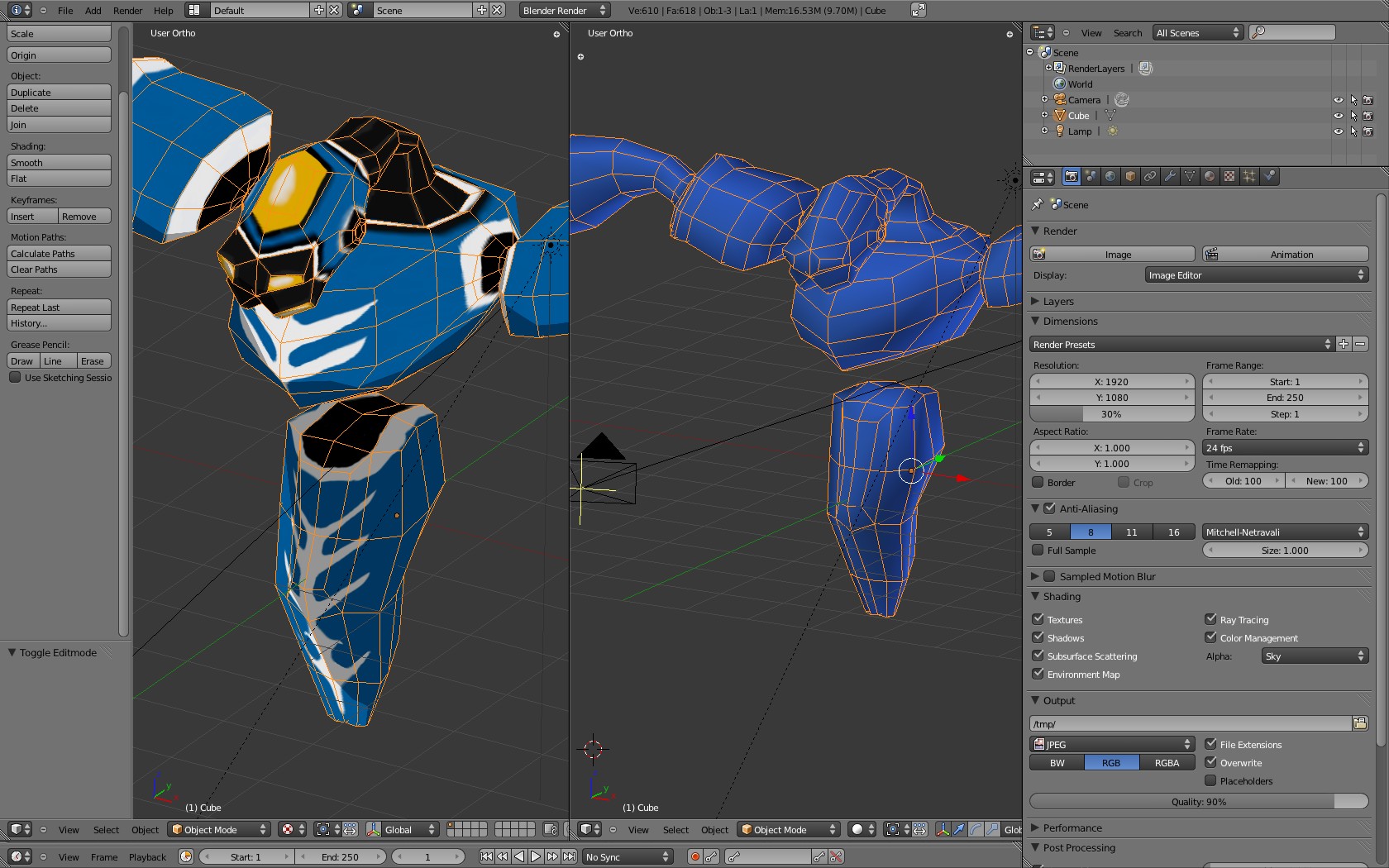The width and height of the screenshot is (1389, 868).
Task: Select the Object Constraints chain-link icon
Action: [x=1150, y=176]
